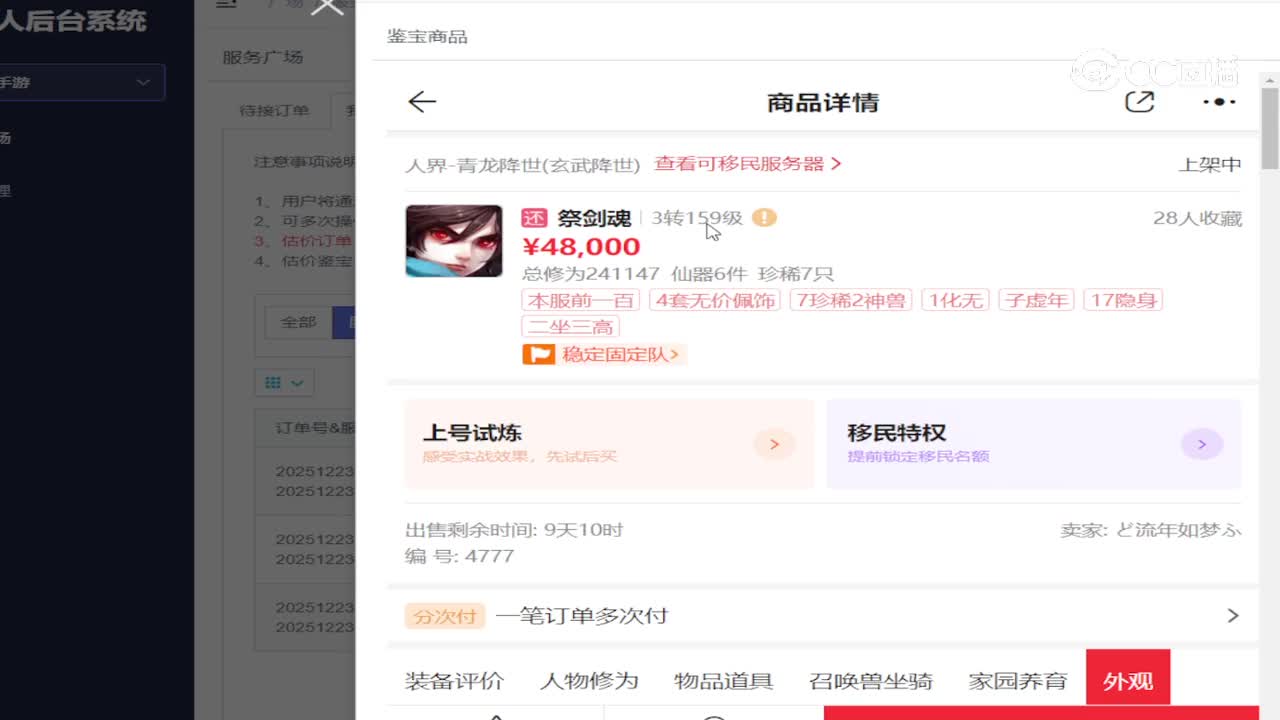This screenshot has width=1280, height=720.
Task: Click the orange 稳定固定队 flag icon
Action: click(x=538, y=354)
